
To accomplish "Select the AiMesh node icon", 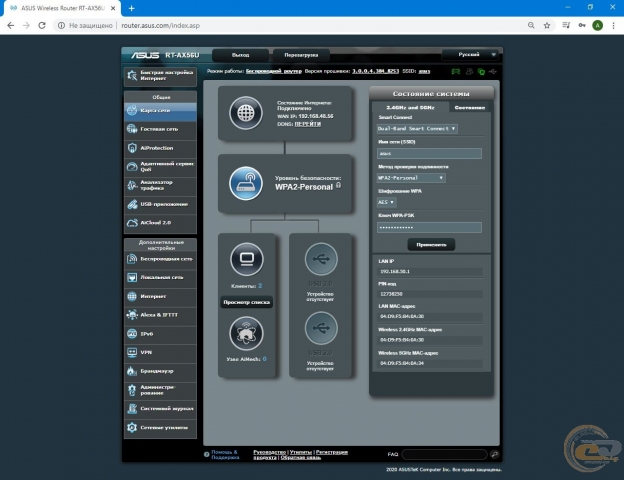I will [x=246, y=333].
